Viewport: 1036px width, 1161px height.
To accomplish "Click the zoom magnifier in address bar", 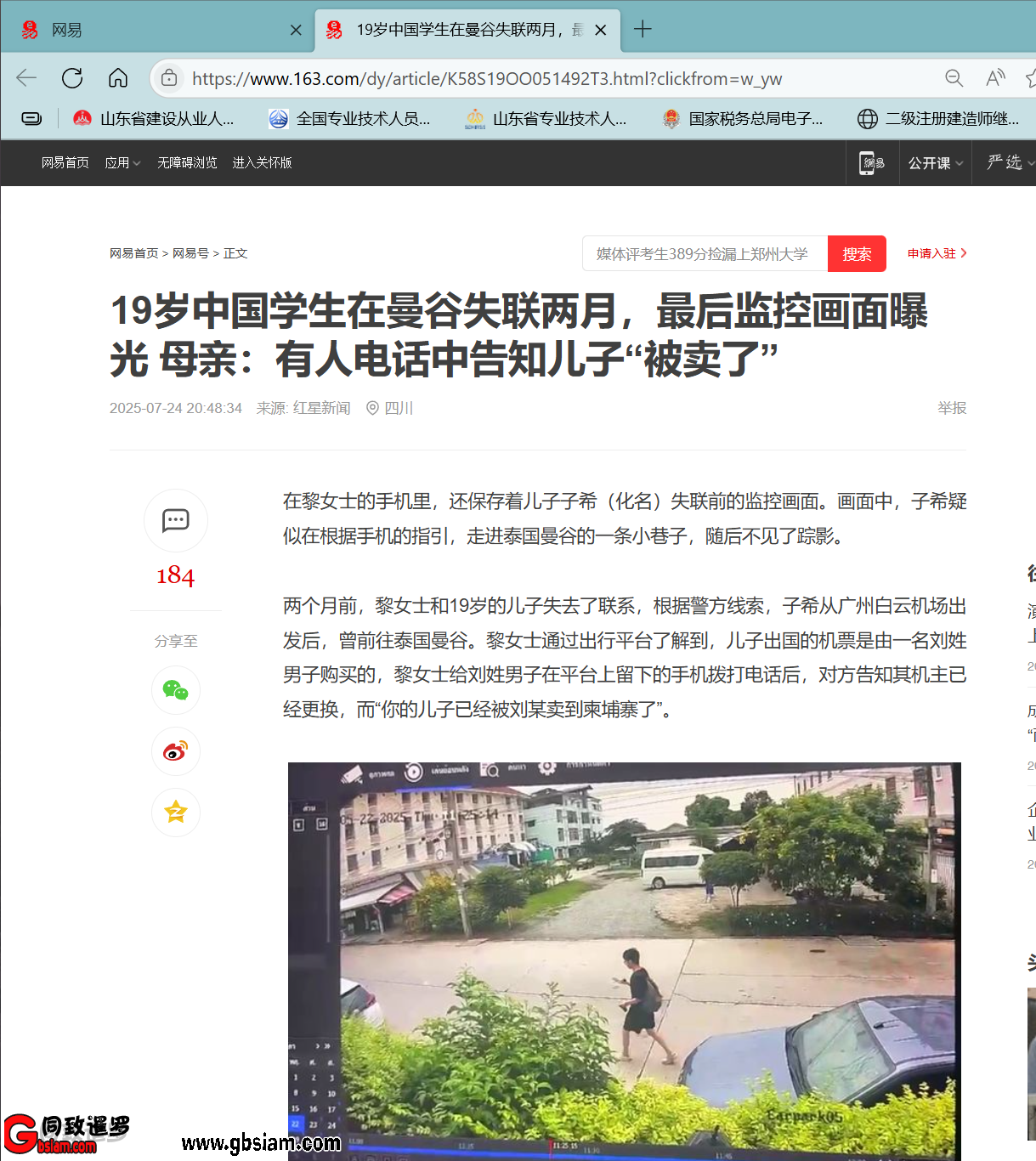I will (x=954, y=78).
